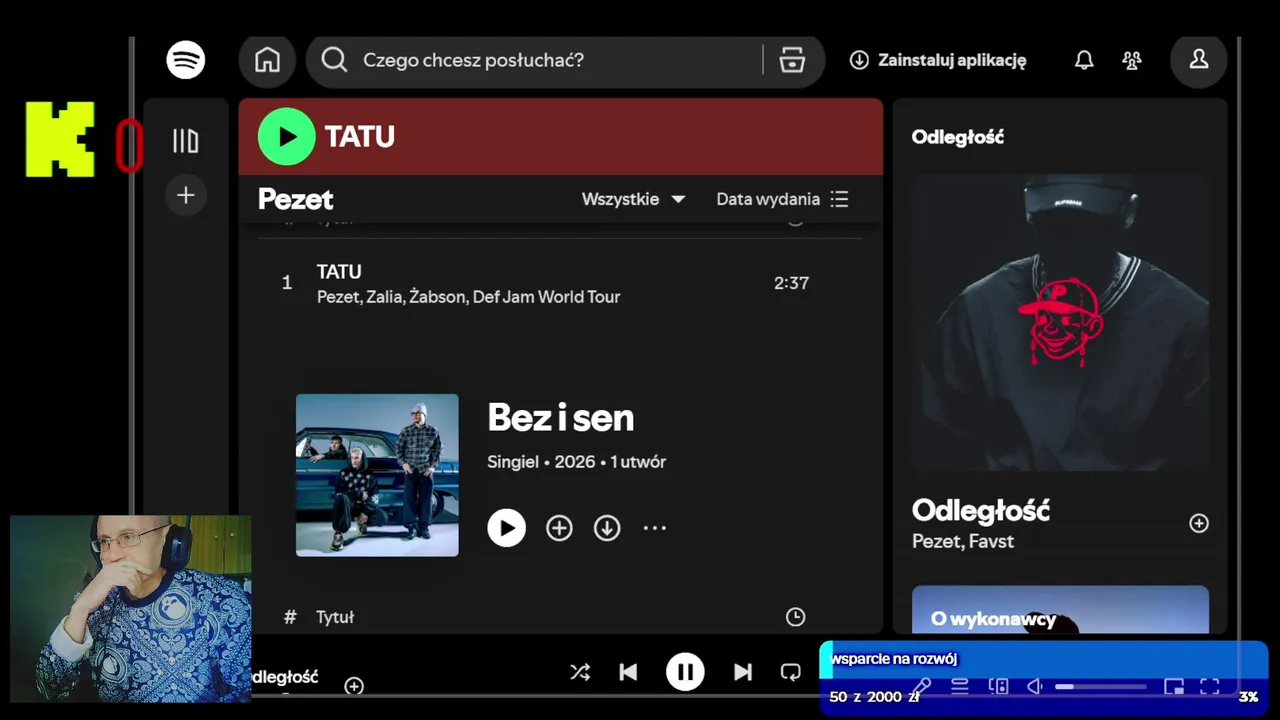Click the duration clock column icon
This screenshot has height=720, width=1280.
pos(795,617)
